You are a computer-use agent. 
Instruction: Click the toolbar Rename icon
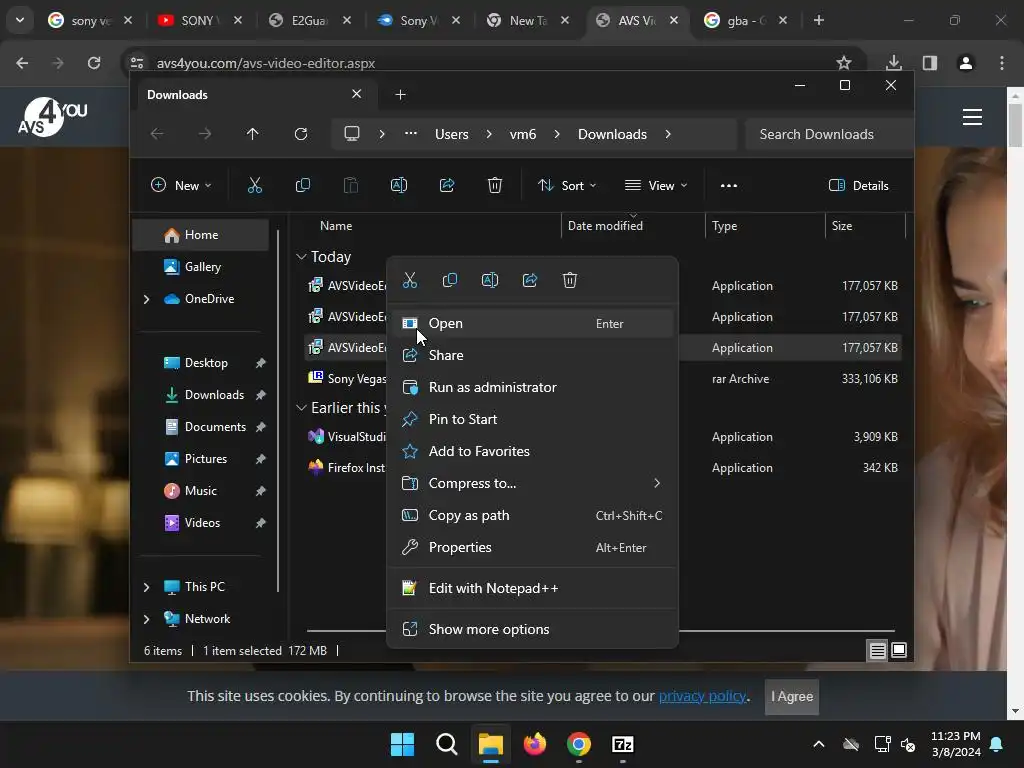pyautogui.click(x=398, y=185)
